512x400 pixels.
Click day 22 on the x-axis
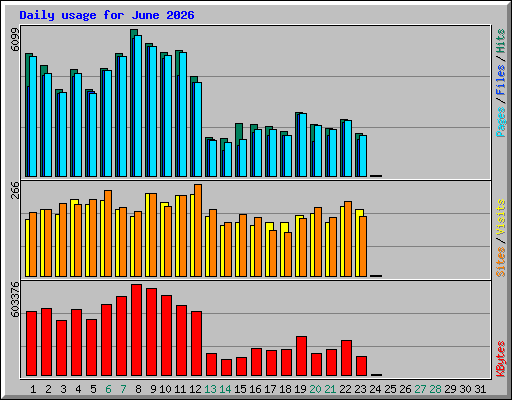[345, 389]
